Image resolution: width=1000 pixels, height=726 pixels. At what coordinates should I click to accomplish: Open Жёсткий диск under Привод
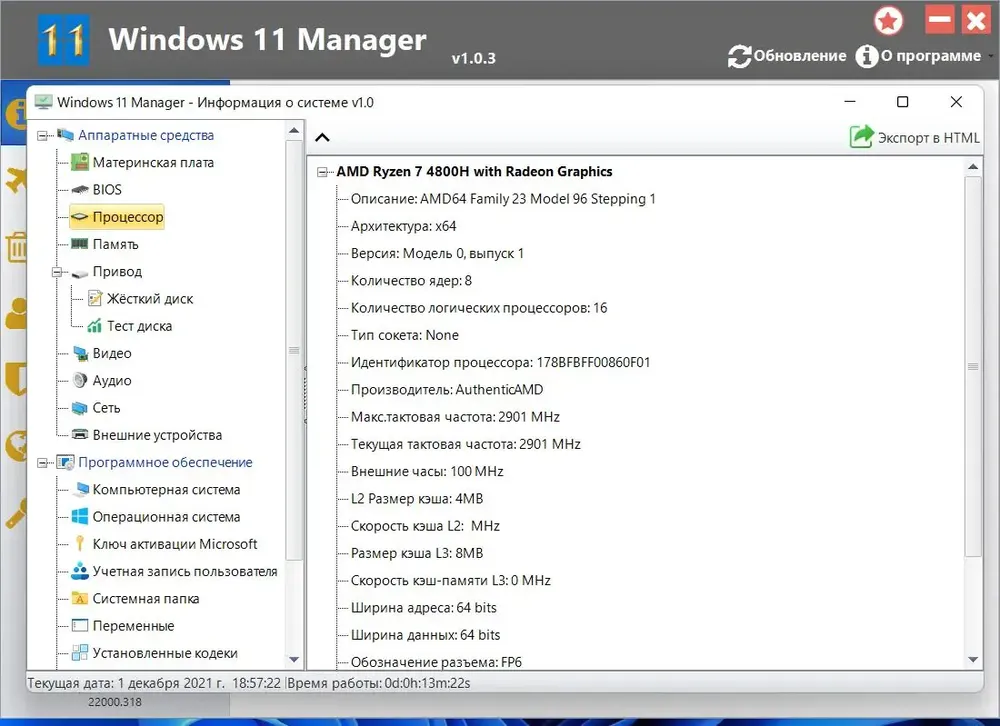coord(150,299)
